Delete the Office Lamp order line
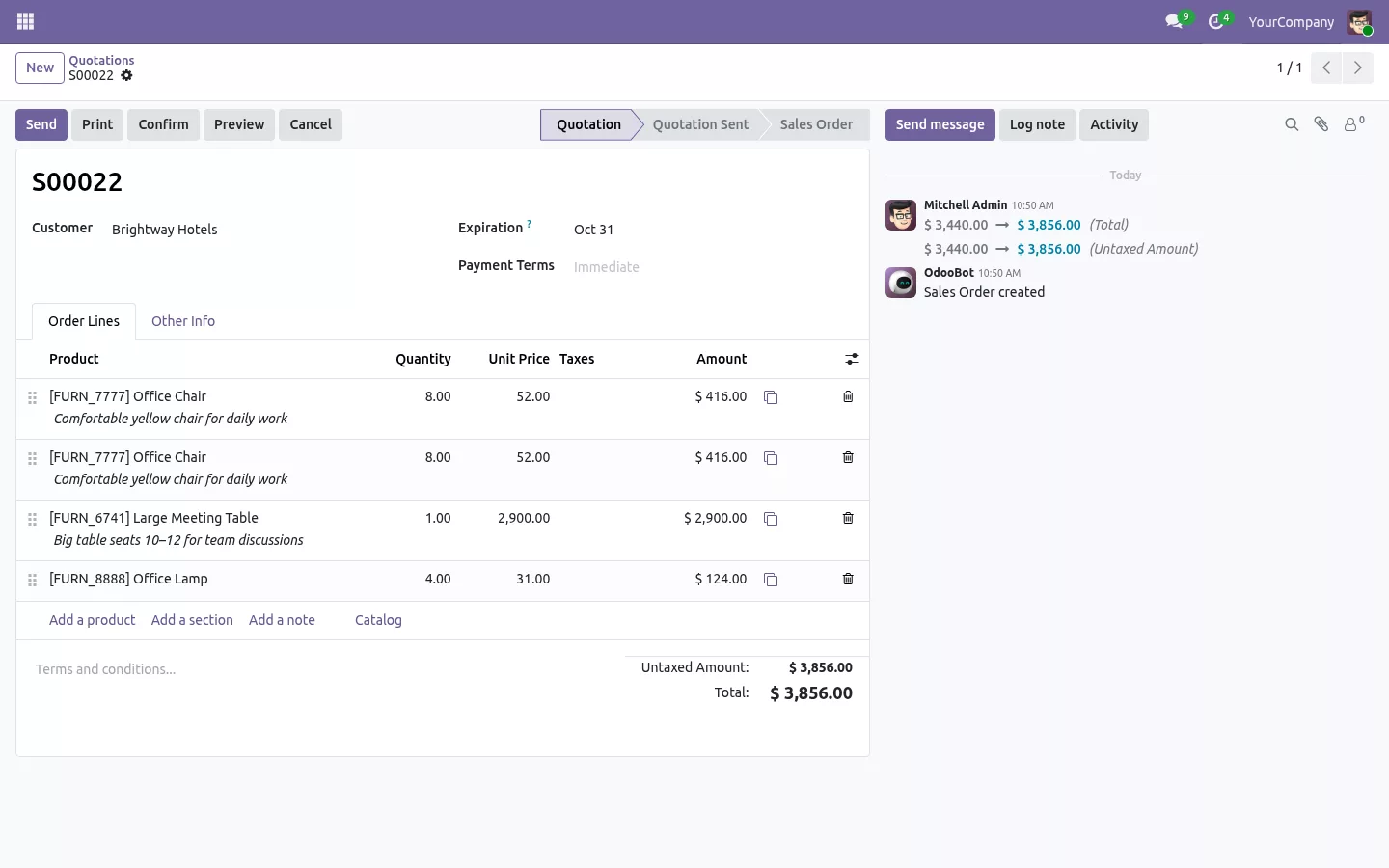The image size is (1389, 868). click(x=848, y=579)
